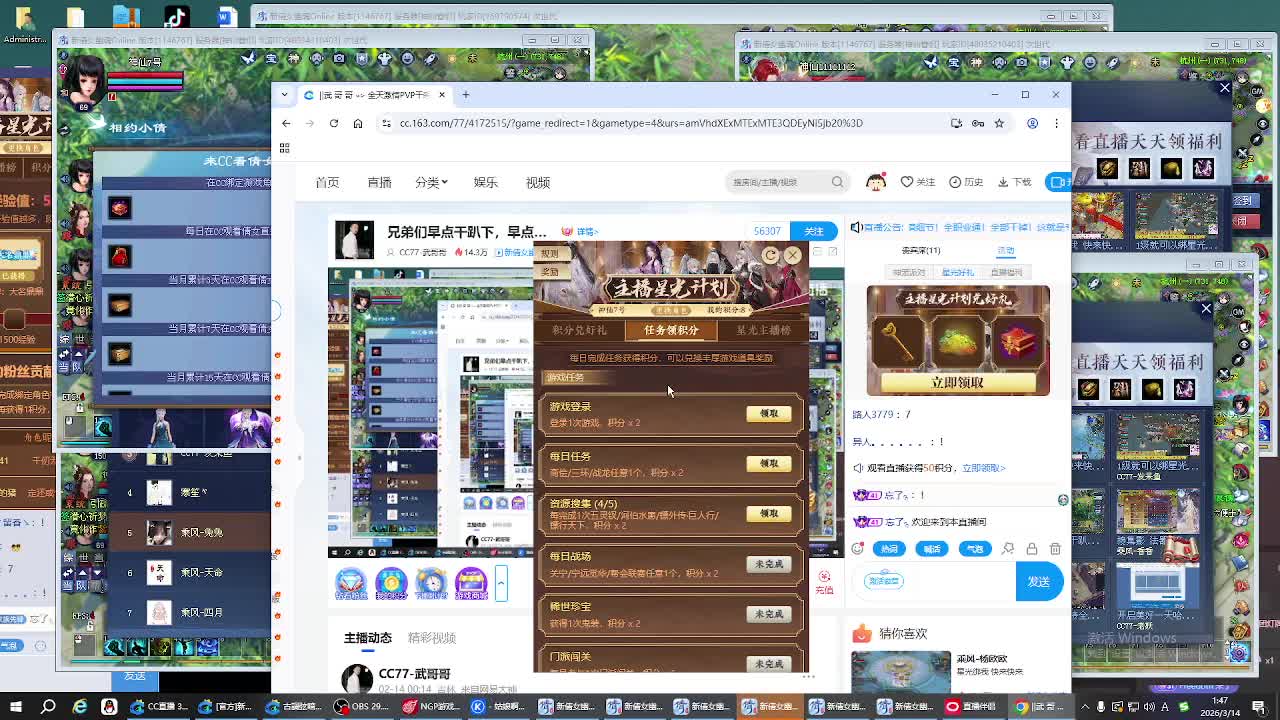Click 立即领取 on star plan banner

point(957,382)
